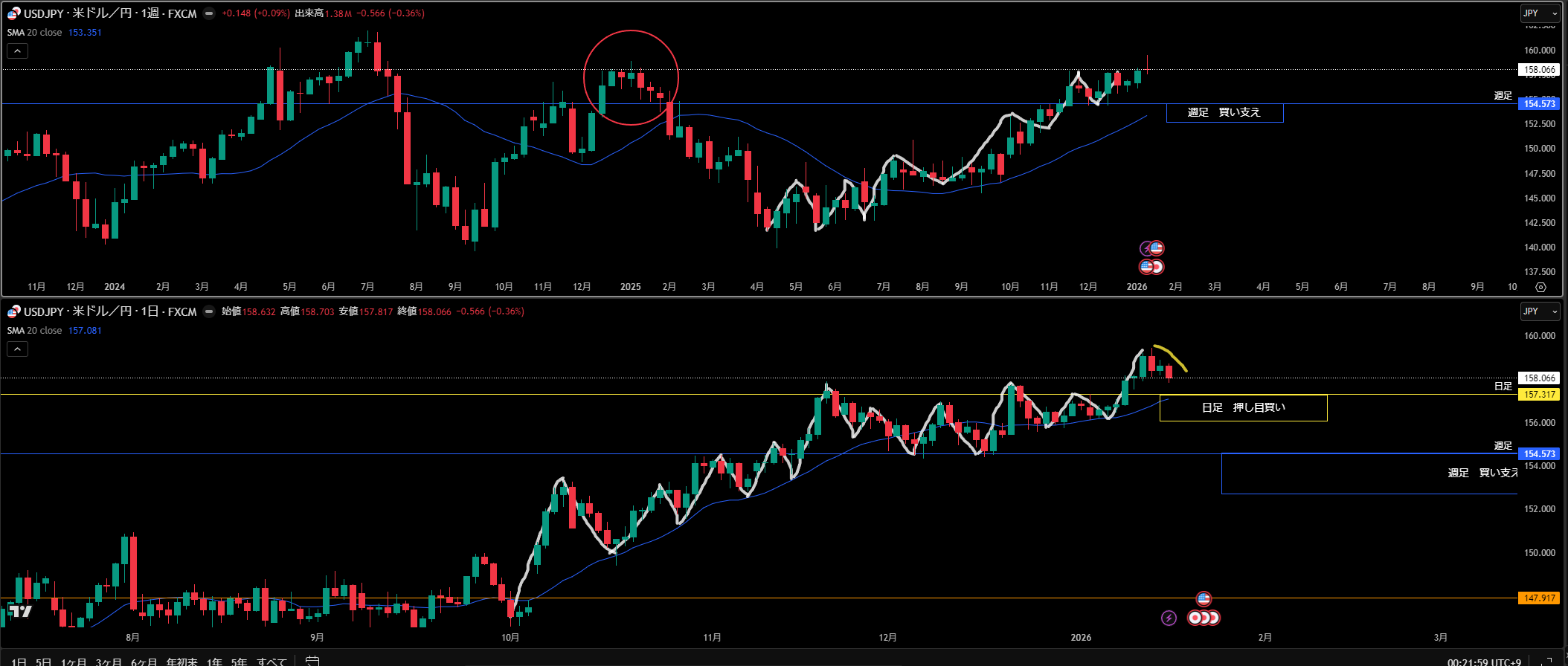Viewport: 1568px width, 666px height.
Task: Click the すべて range button
Action: tap(271, 662)
